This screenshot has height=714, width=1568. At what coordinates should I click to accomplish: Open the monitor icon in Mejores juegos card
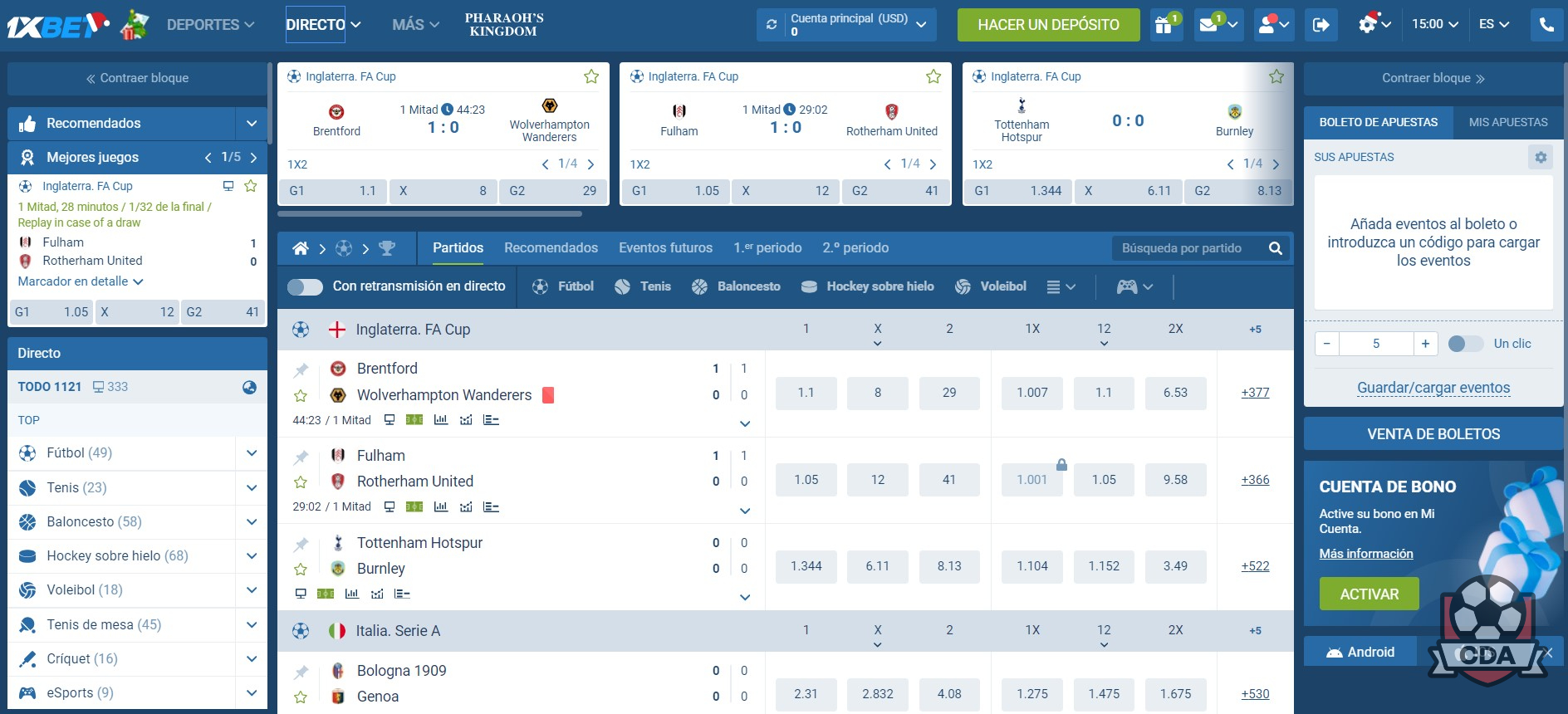pyautogui.click(x=228, y=186)
